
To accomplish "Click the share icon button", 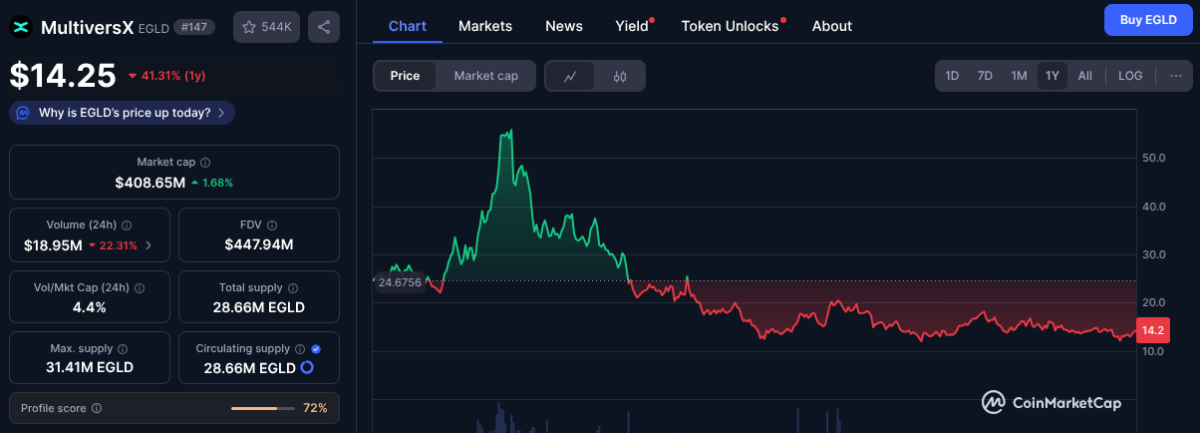I will click(x=323, y=27).
